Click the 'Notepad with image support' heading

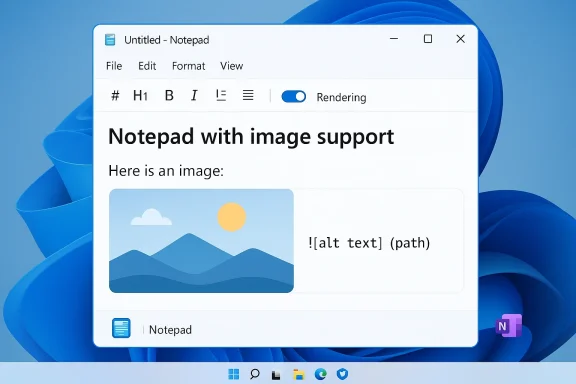(251, 137)
